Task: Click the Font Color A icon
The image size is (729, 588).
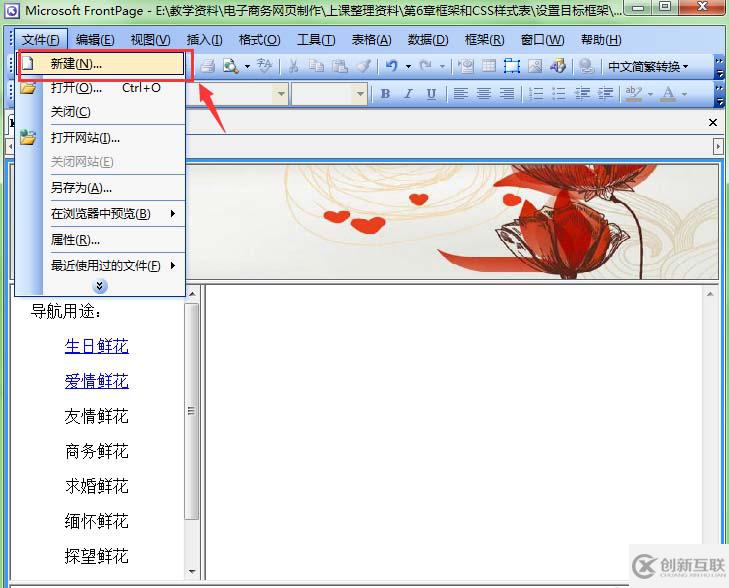Action: [669, 94]
